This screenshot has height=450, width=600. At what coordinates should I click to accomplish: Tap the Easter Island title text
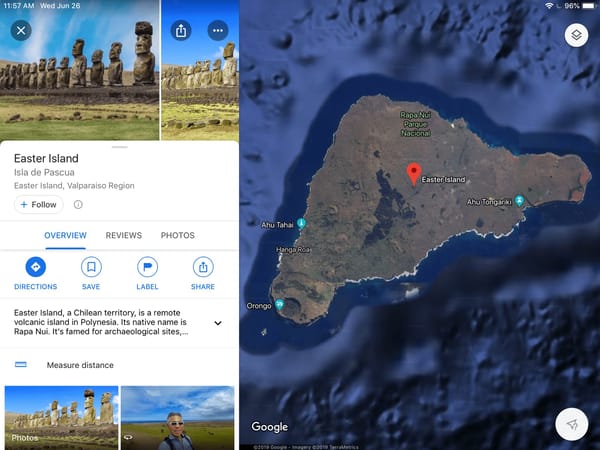pyautogui.click(x=46, y=158)
